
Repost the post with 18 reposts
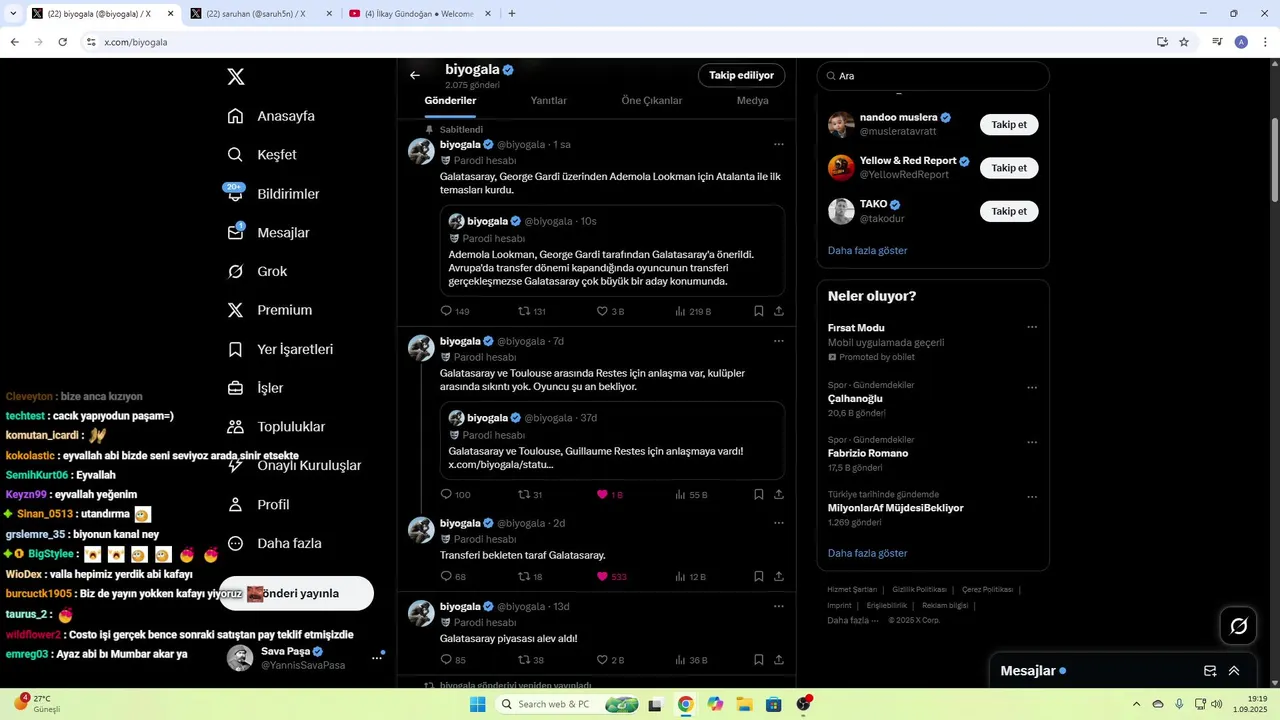point(530,576)
